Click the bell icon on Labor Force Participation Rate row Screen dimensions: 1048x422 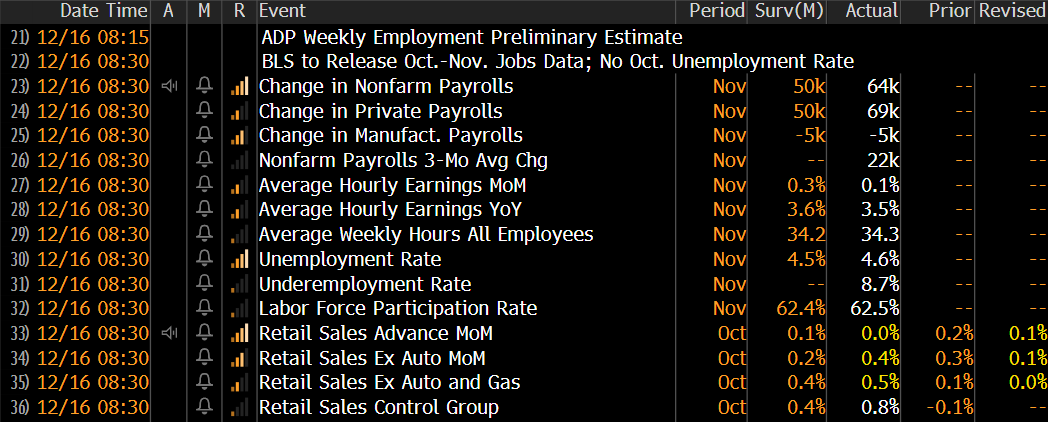pos(205,308)
